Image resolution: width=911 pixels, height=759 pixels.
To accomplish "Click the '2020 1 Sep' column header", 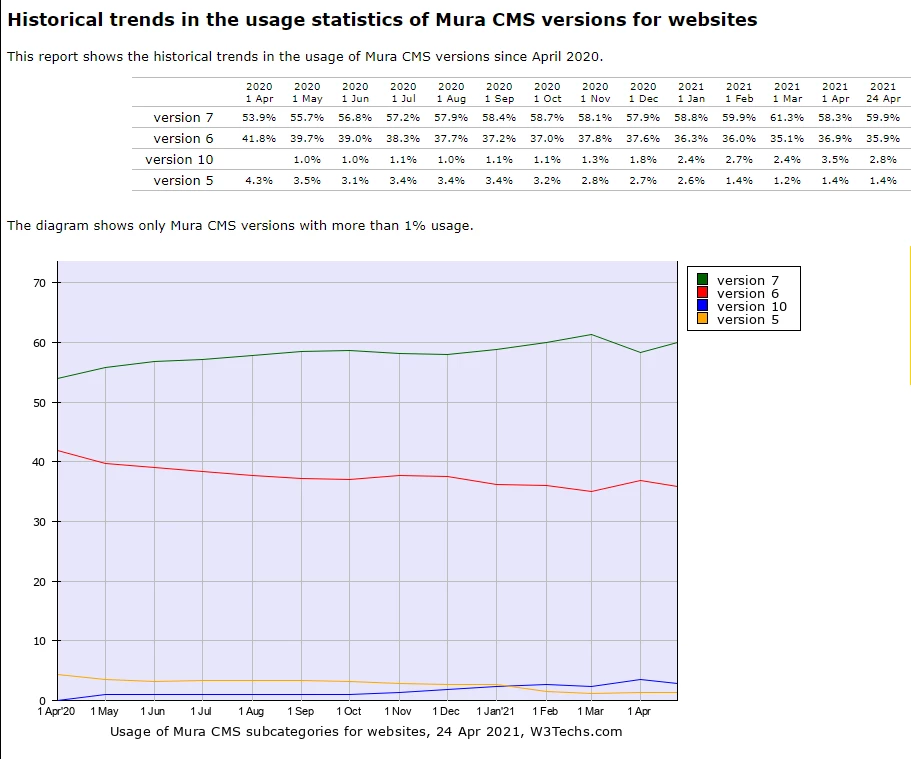I will tap(499, 92).
